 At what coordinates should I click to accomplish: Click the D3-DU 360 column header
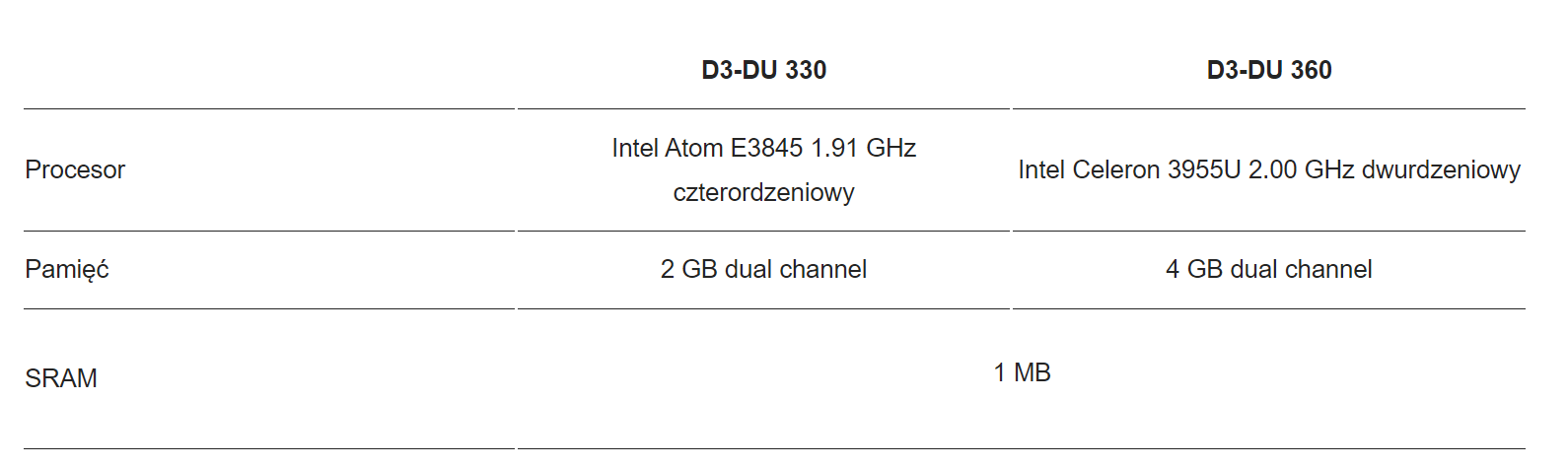click(1269, 70)
